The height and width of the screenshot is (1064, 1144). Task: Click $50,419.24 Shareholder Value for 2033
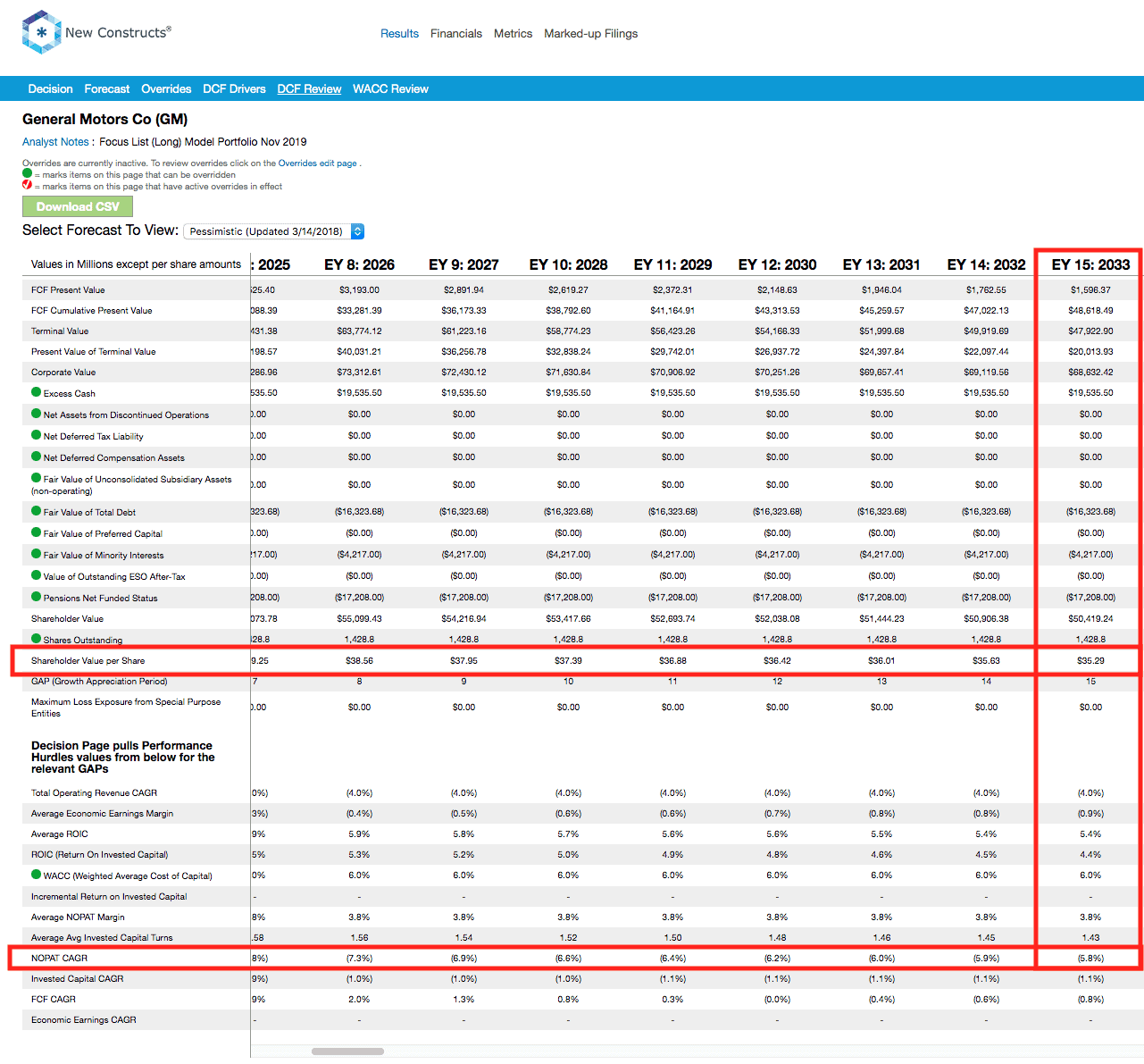point(1090,618)
